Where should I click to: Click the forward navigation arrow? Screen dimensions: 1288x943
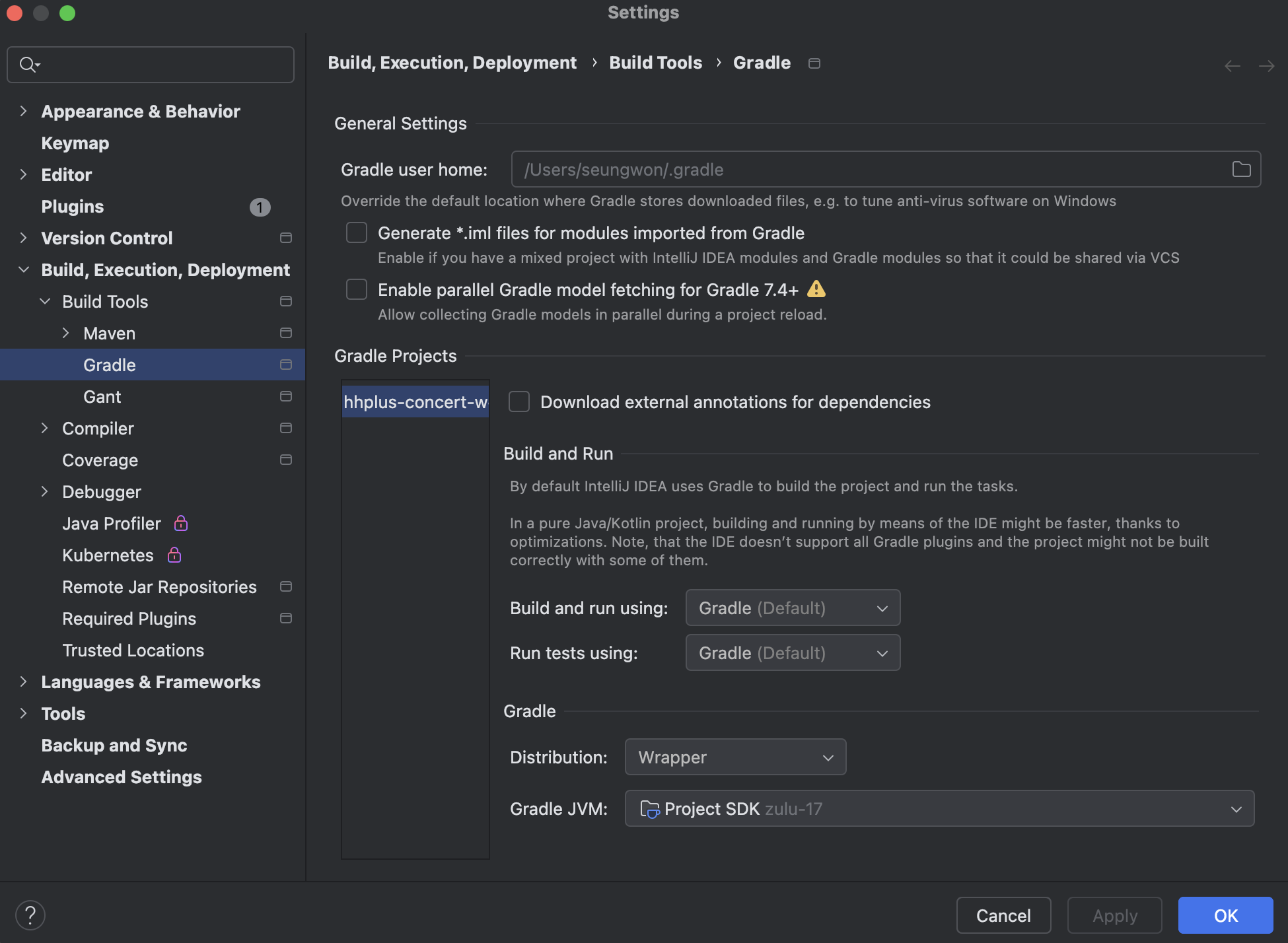1266,66
